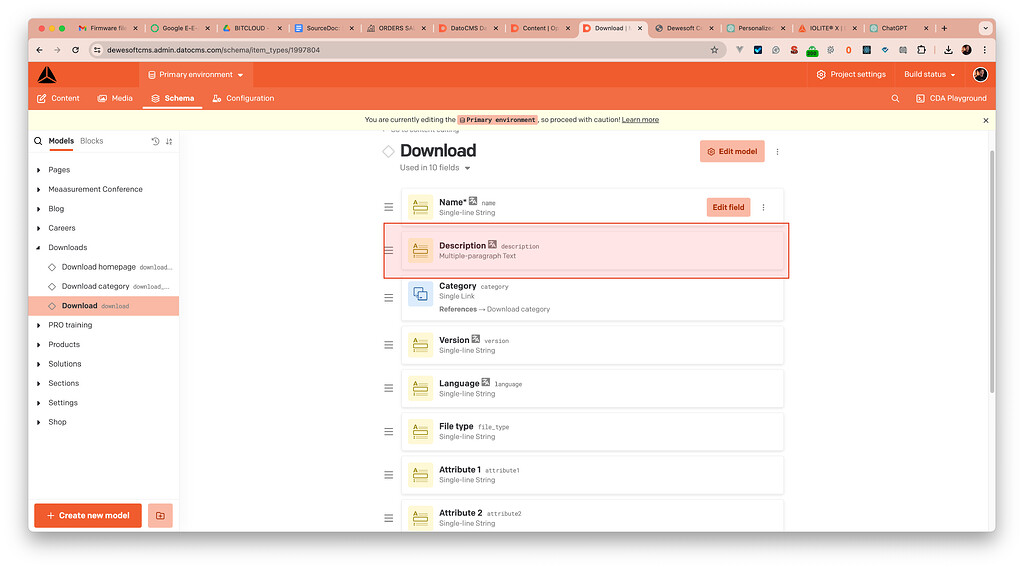Viewport: 1024px width, 569px height.
Task: Click the Edit field button for Name
Action: pos(728,208)
